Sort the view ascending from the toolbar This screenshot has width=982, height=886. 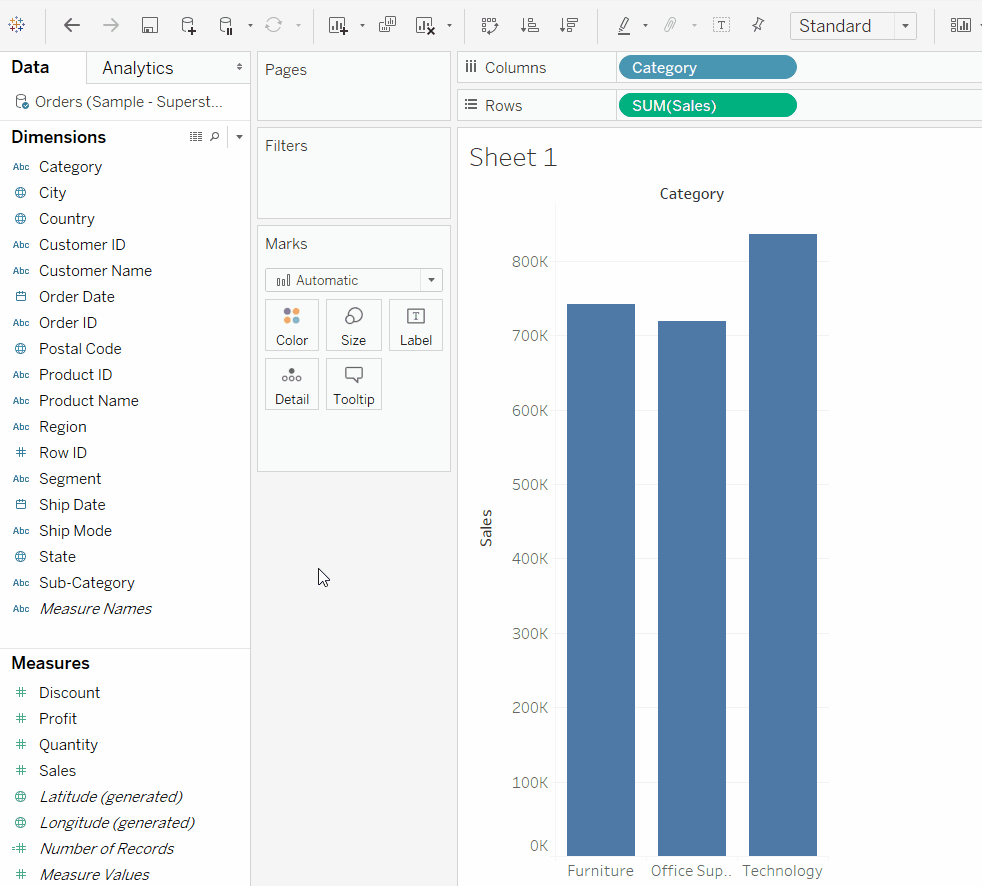pos(530,25)
